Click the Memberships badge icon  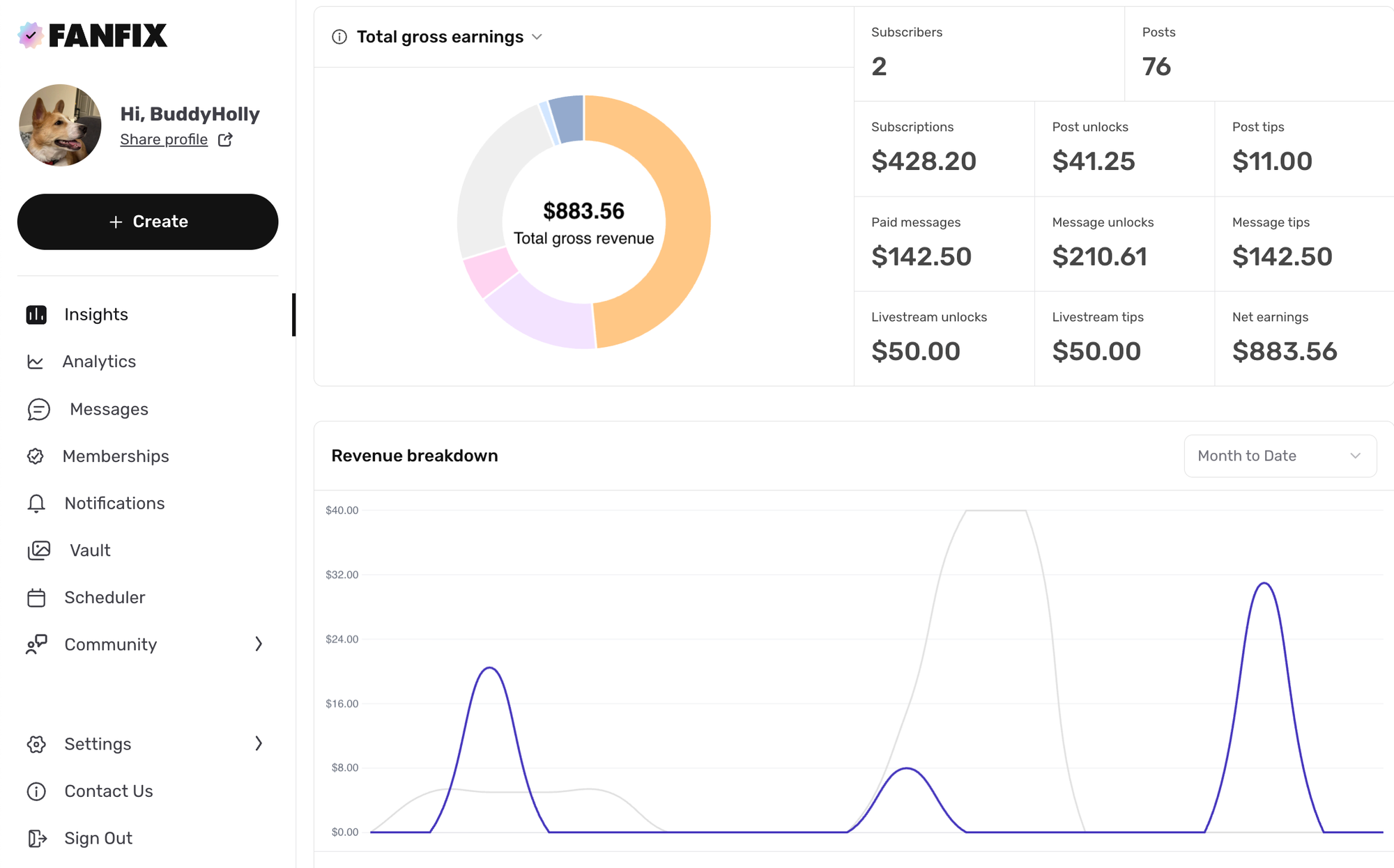(36, 456)
